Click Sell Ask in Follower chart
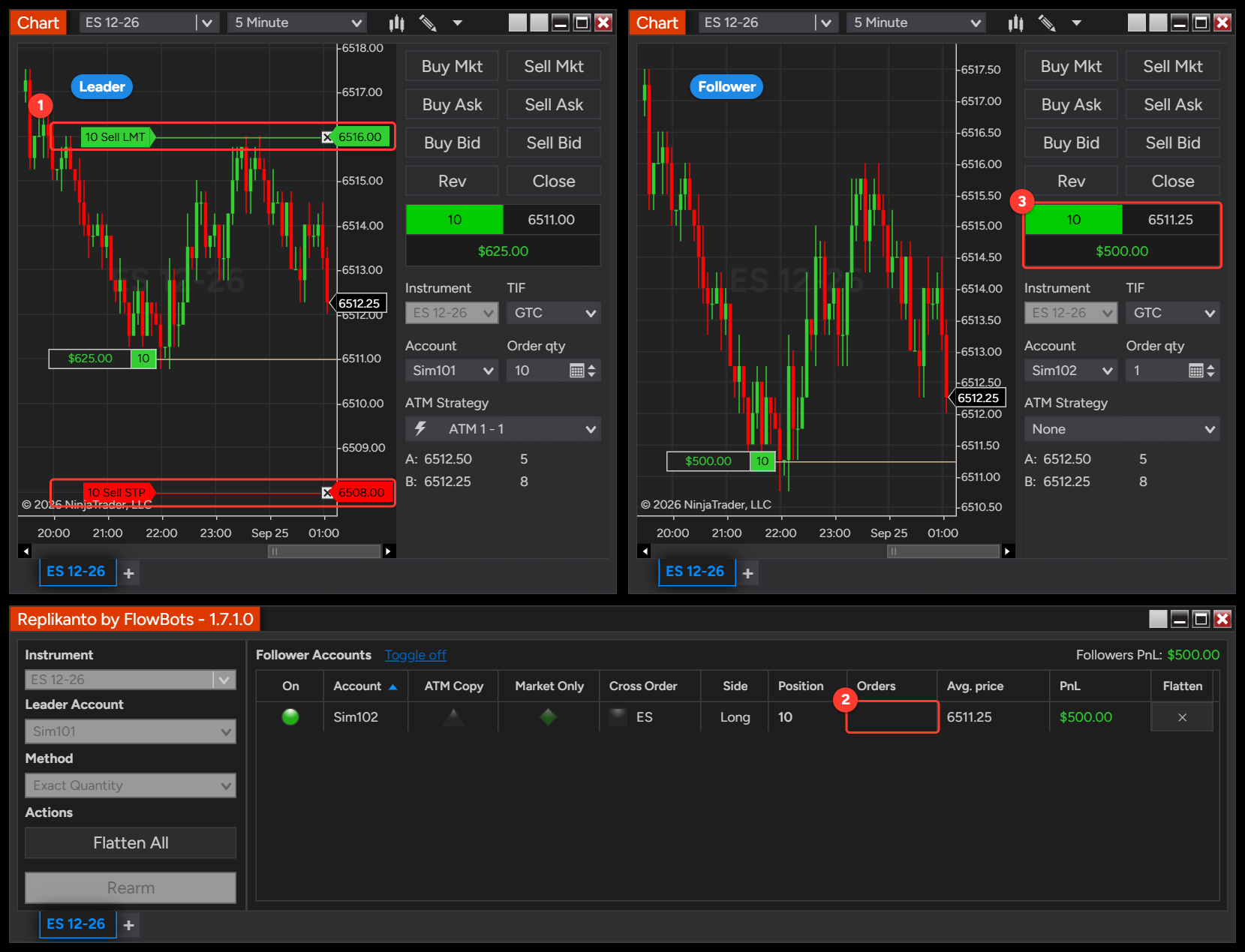This screenshot has width=1245, height=952. [1173, 105]
